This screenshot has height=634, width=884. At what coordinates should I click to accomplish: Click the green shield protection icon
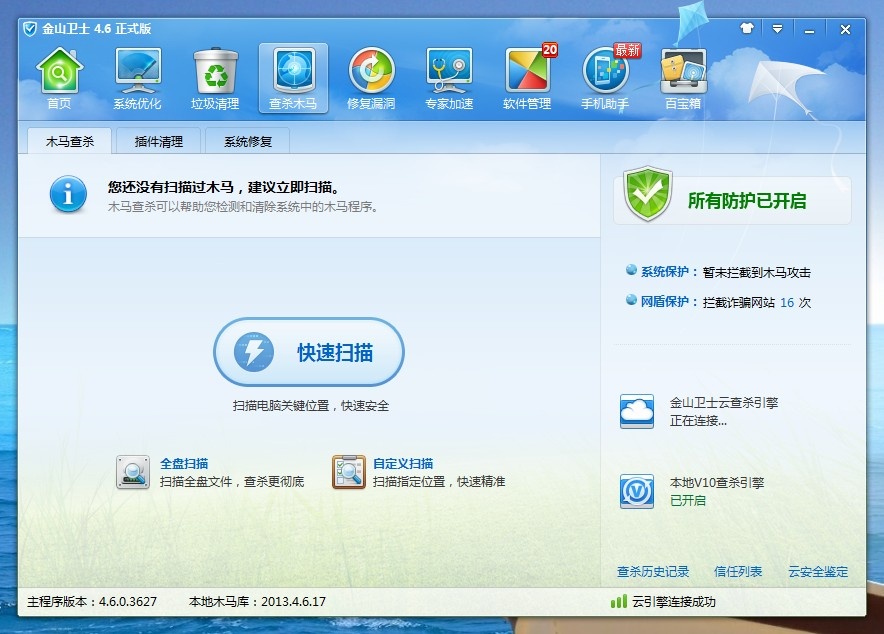pos(648,193)
